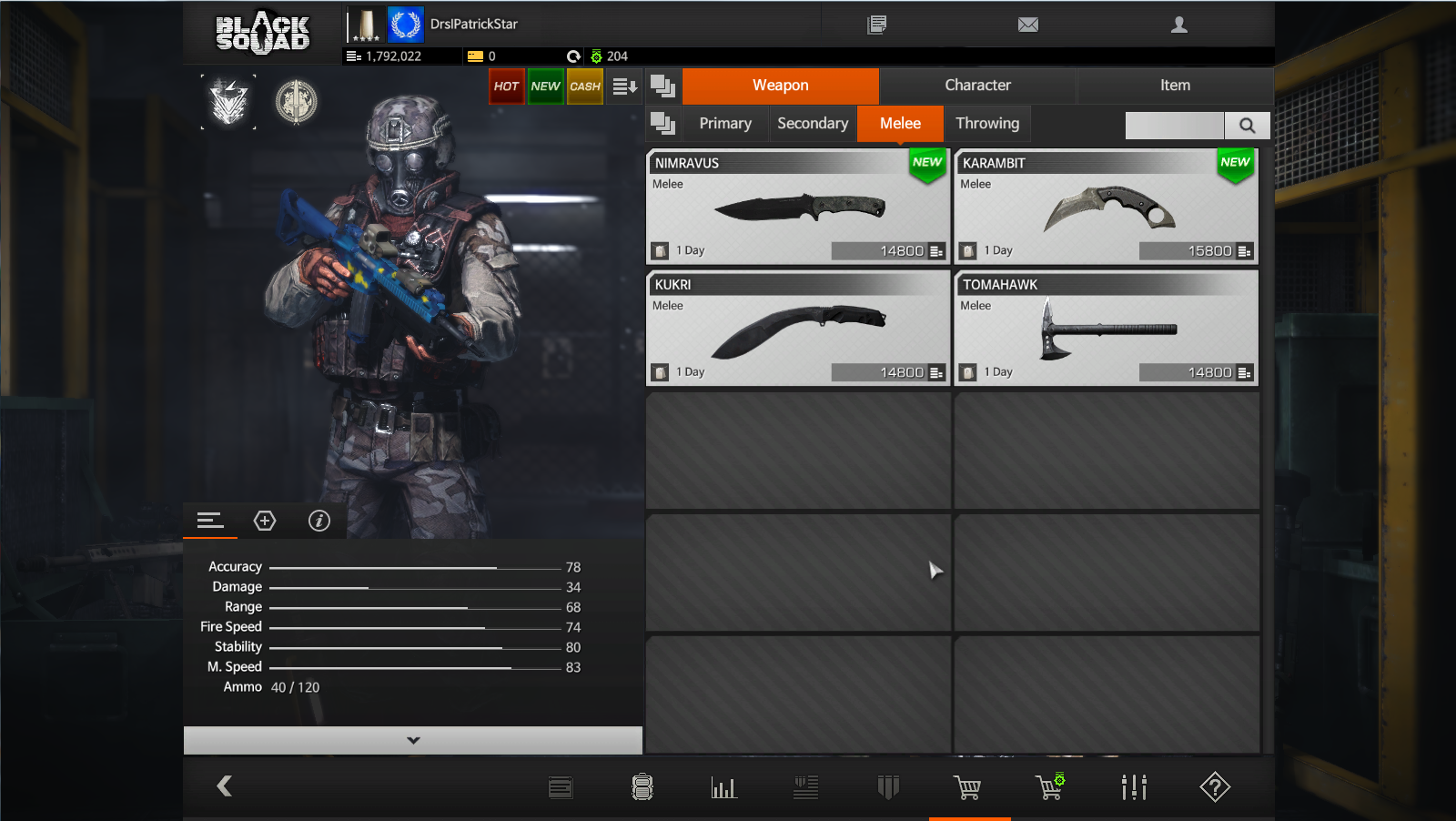
Task: Select the Primary weapon category
Action: pyautogui.click(x=725, y=124)
